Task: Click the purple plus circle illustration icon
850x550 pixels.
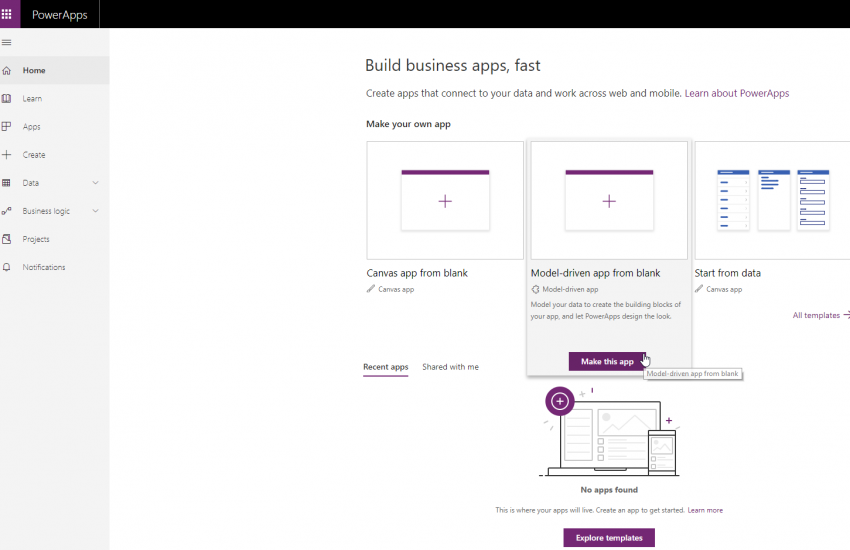Action: pyautogui.click(x=560, y=401)
